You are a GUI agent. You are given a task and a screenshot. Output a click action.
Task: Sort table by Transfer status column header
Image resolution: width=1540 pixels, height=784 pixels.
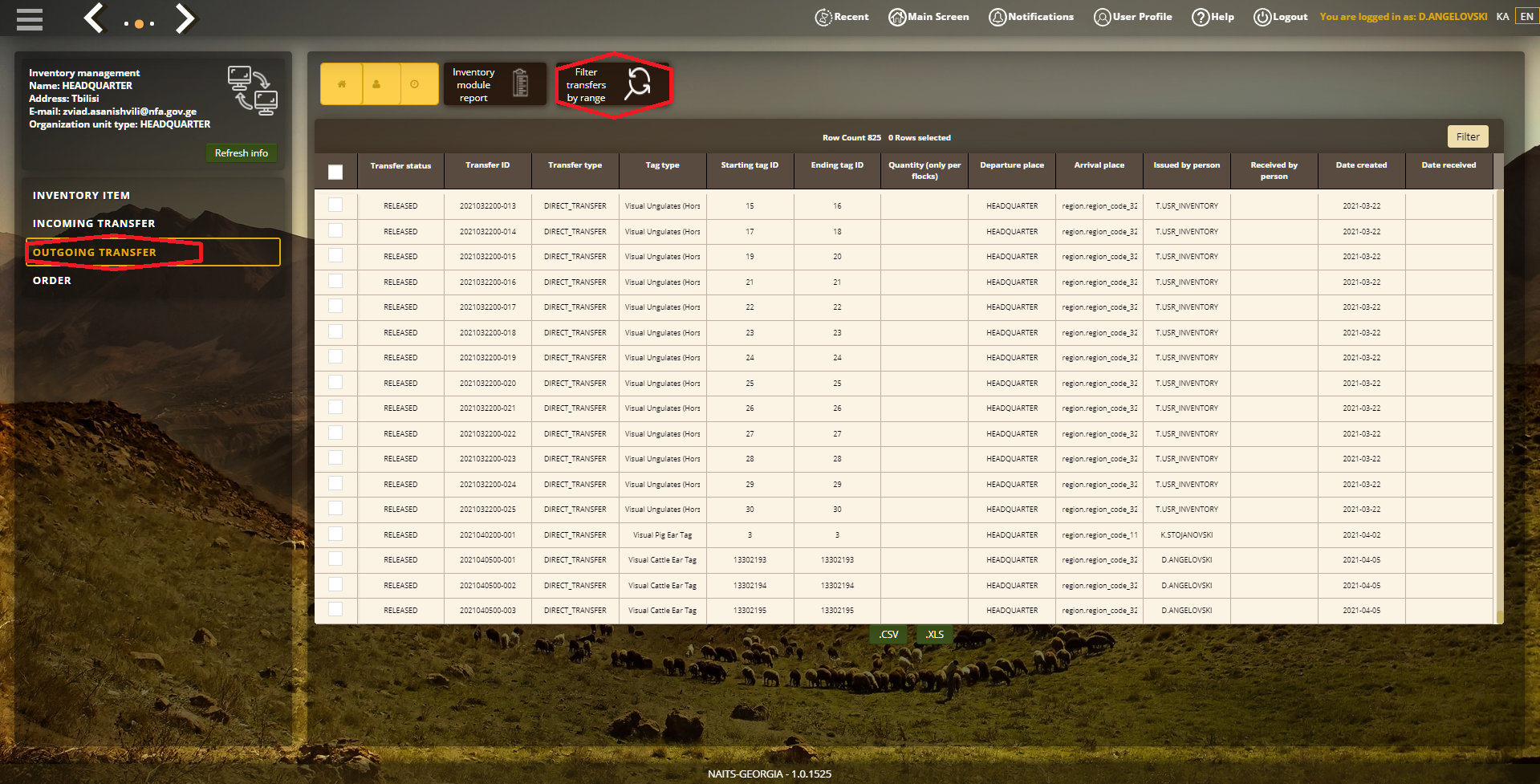pyautogui.click(x=400, y=166)
